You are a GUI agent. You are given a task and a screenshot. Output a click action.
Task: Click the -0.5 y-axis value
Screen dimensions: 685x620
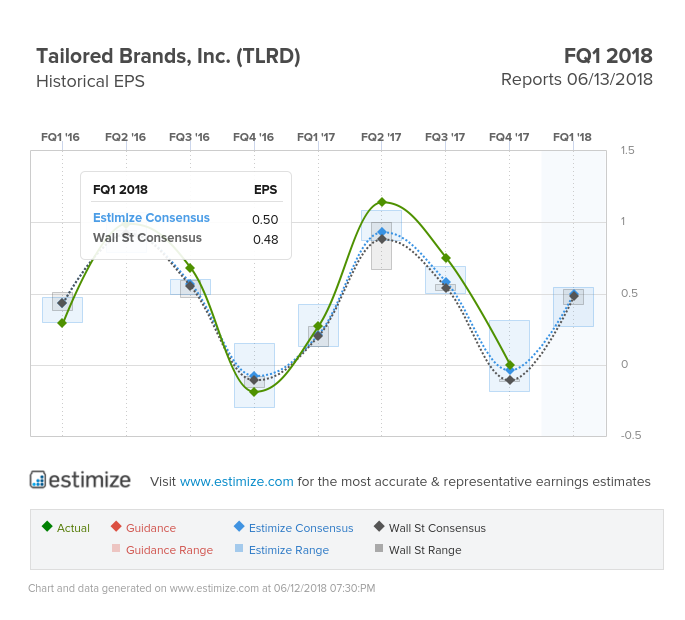631,435
